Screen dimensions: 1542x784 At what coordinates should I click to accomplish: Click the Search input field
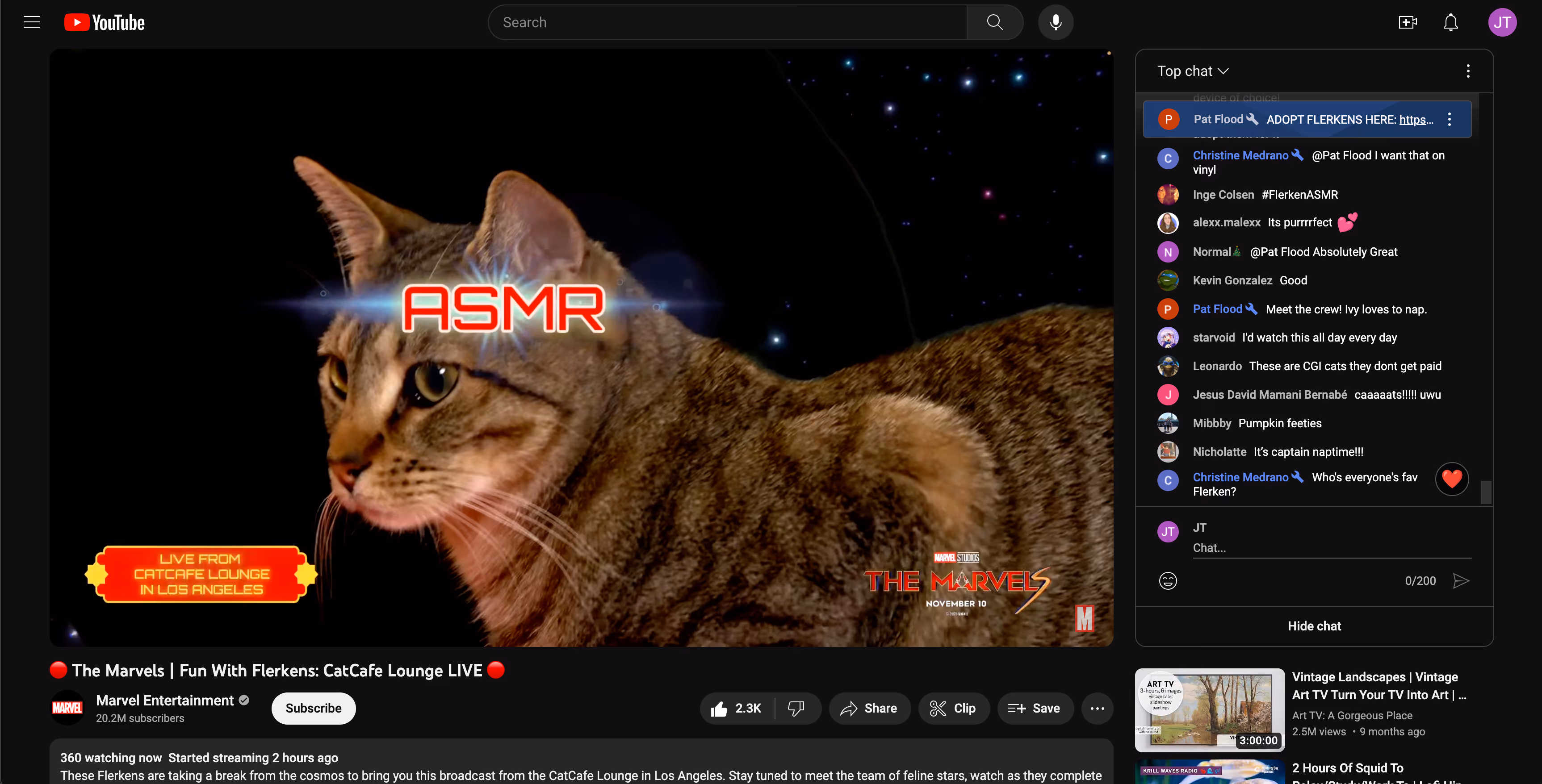(727, 23)
